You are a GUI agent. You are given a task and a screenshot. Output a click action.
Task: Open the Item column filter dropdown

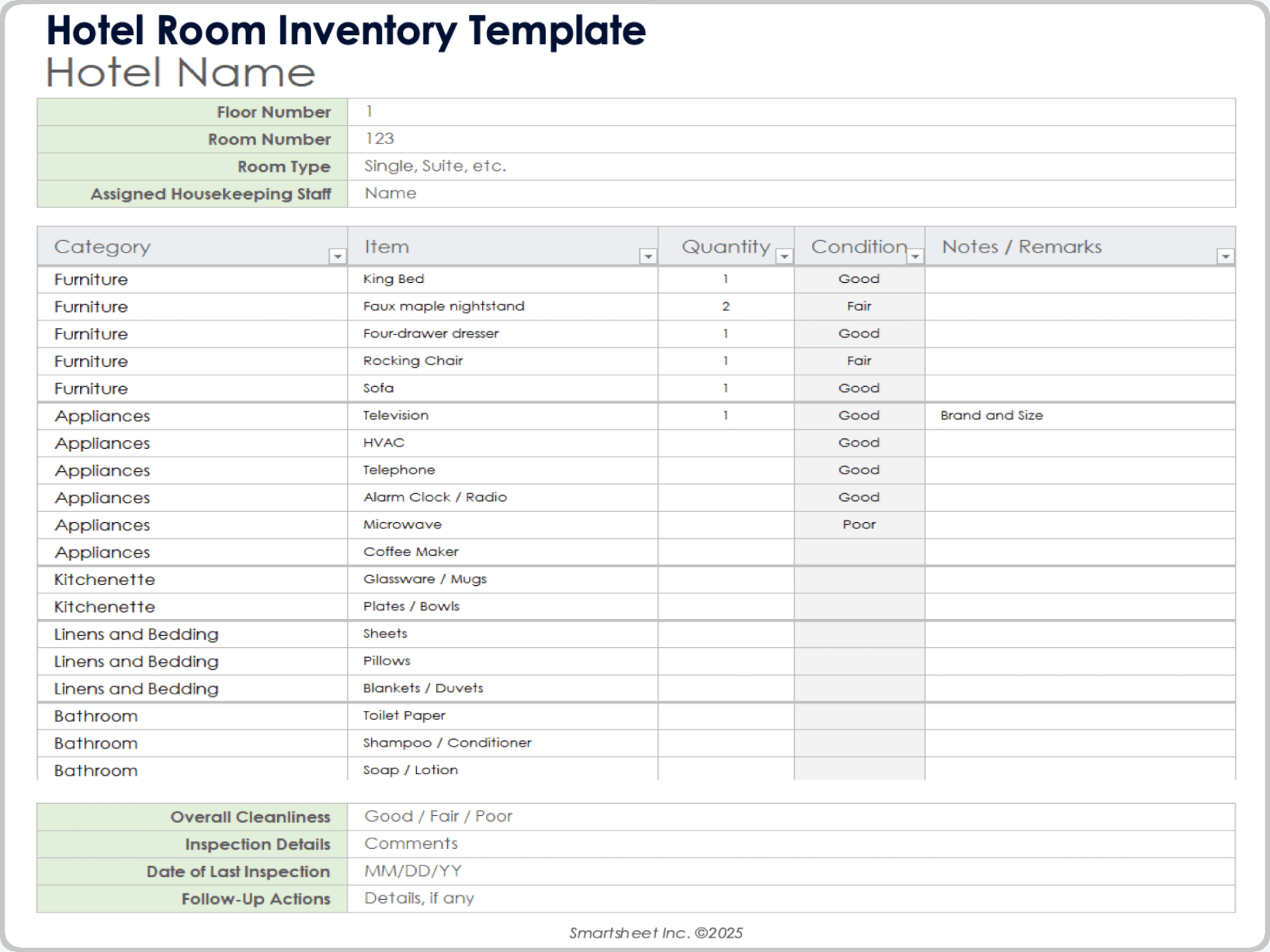[x=648, y=256]
